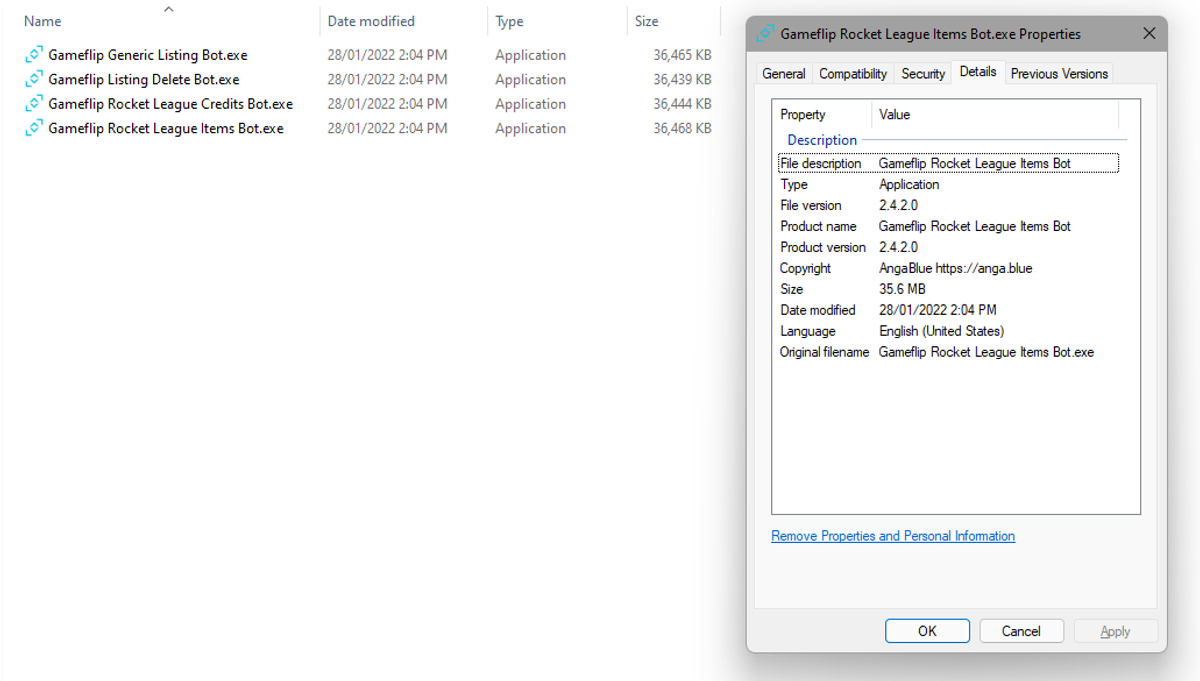Screen dimensions: 1200x681
Task: Select the Details tab
Action: (978, 72)
